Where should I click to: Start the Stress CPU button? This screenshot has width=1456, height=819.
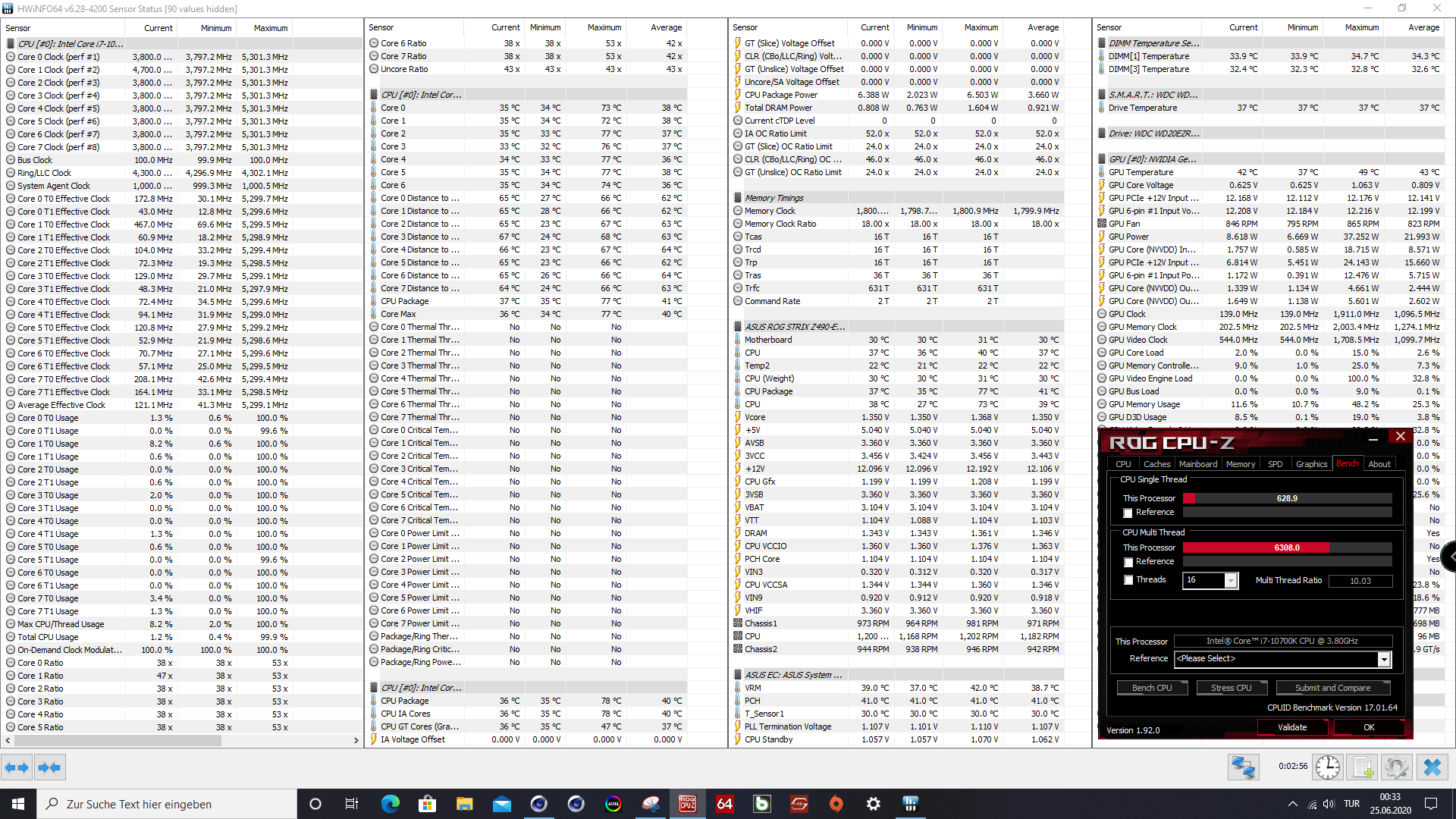[1232, 688]
